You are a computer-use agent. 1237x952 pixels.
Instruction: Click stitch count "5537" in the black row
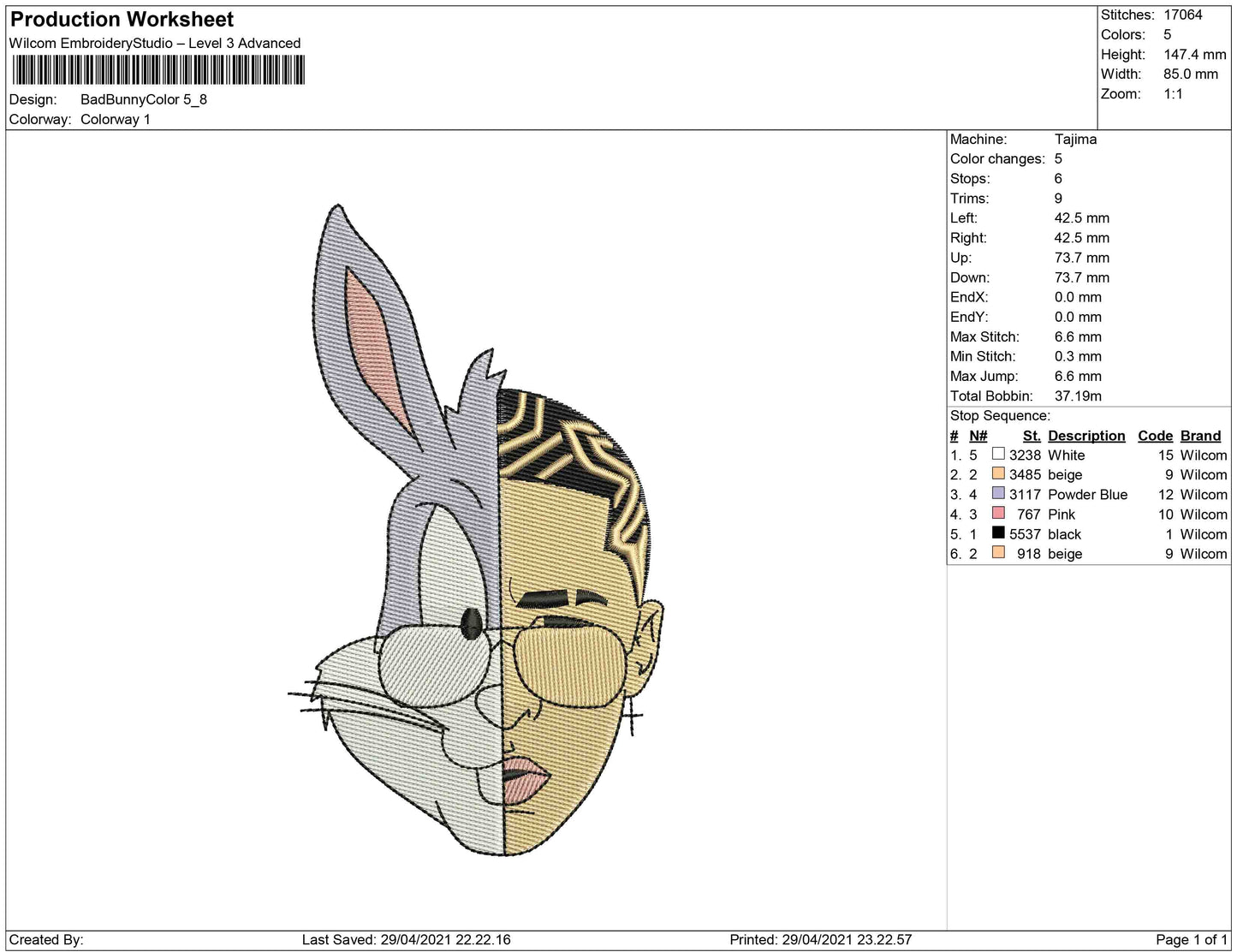coord(1025,533)
